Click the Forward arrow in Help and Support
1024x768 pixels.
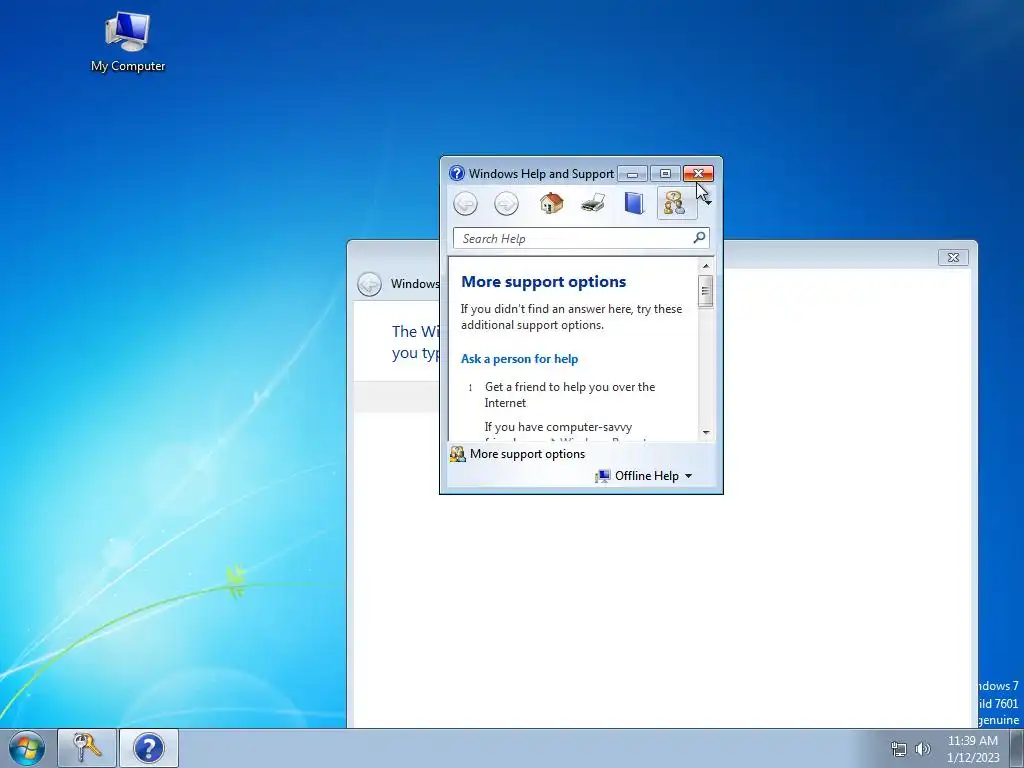[506, 204]
